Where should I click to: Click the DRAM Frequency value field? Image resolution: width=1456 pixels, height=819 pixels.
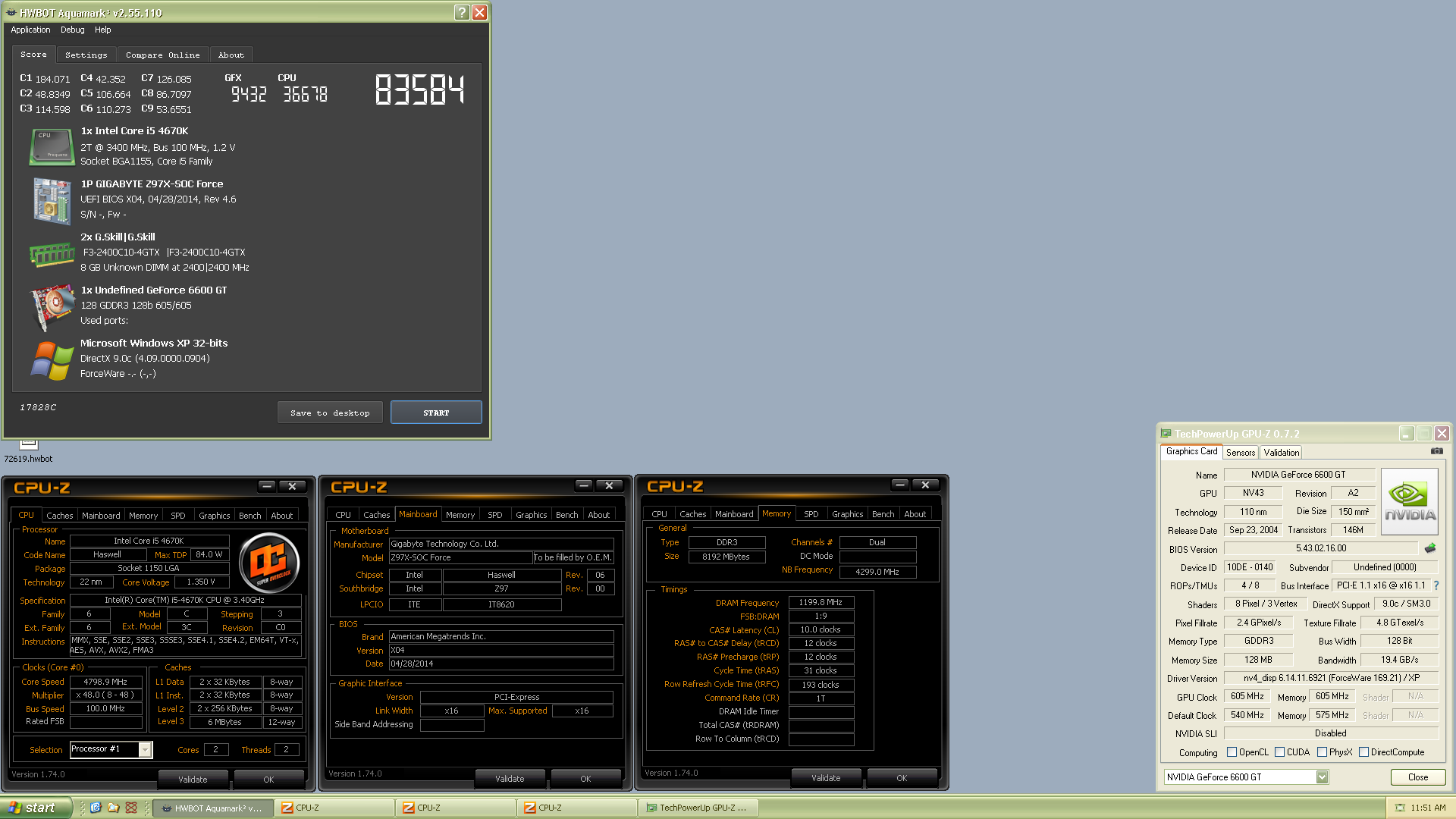click(821, 602)
